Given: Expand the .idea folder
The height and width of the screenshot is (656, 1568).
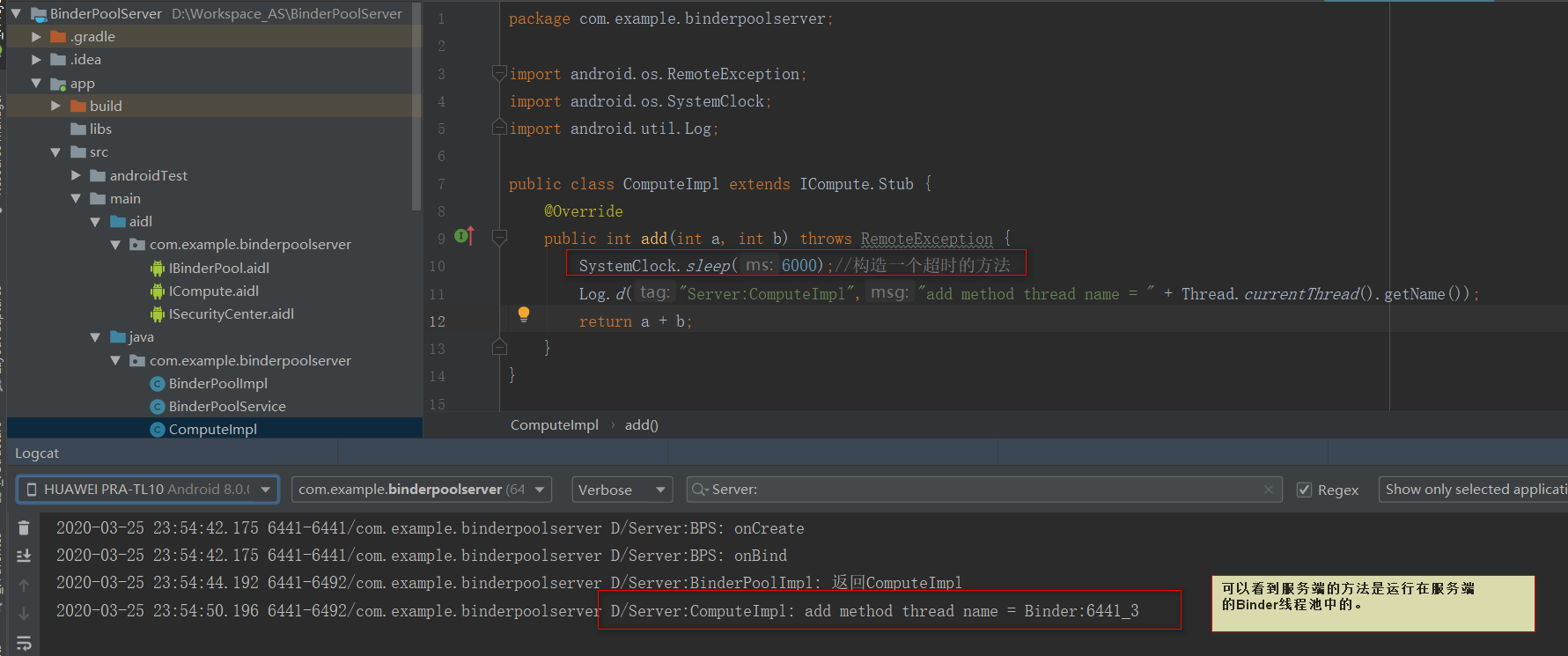Looking at the screenshot, I should click(x=36, y=59).
